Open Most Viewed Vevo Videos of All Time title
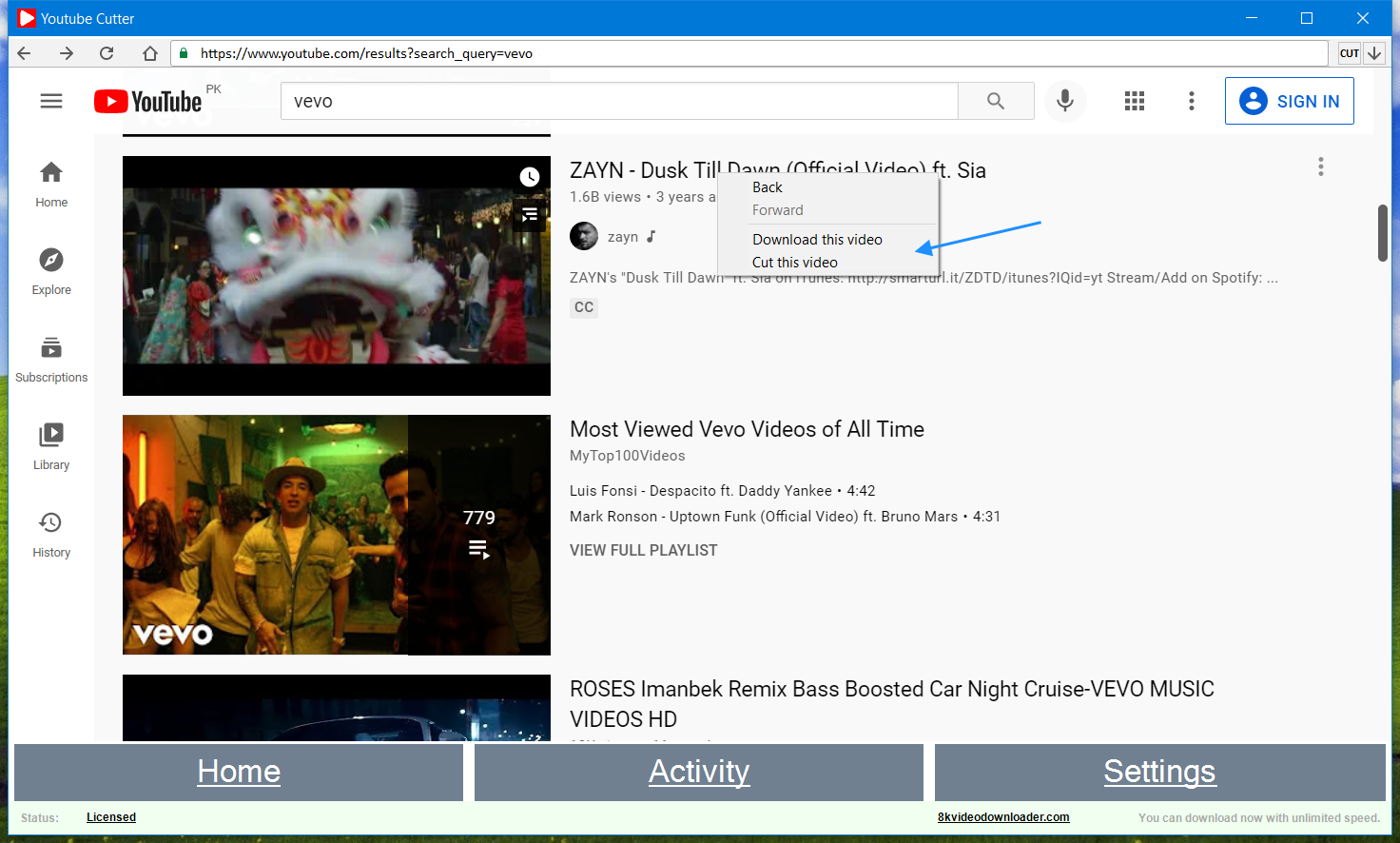 coord(748,429)
